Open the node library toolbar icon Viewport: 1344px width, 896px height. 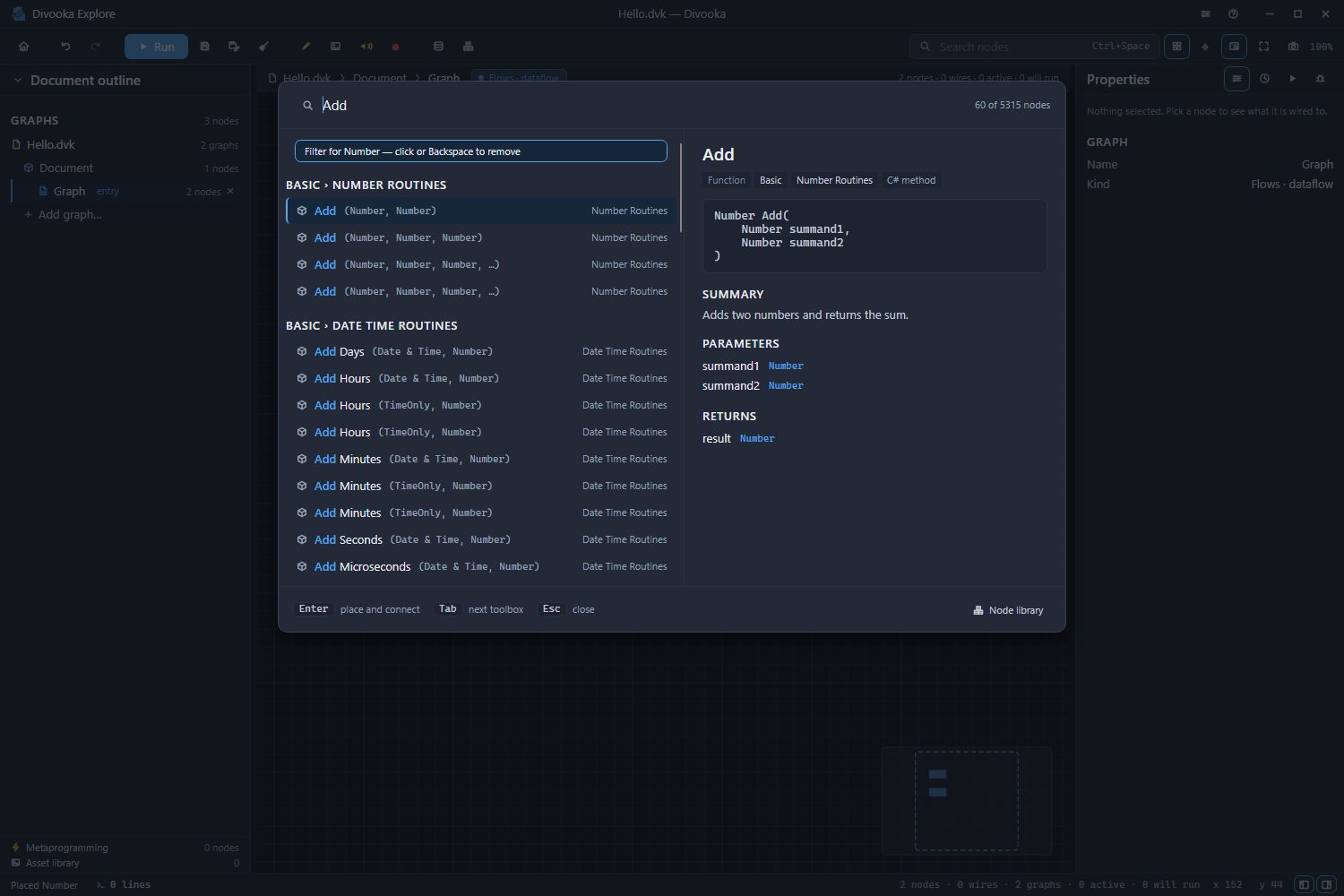[468, 47]
